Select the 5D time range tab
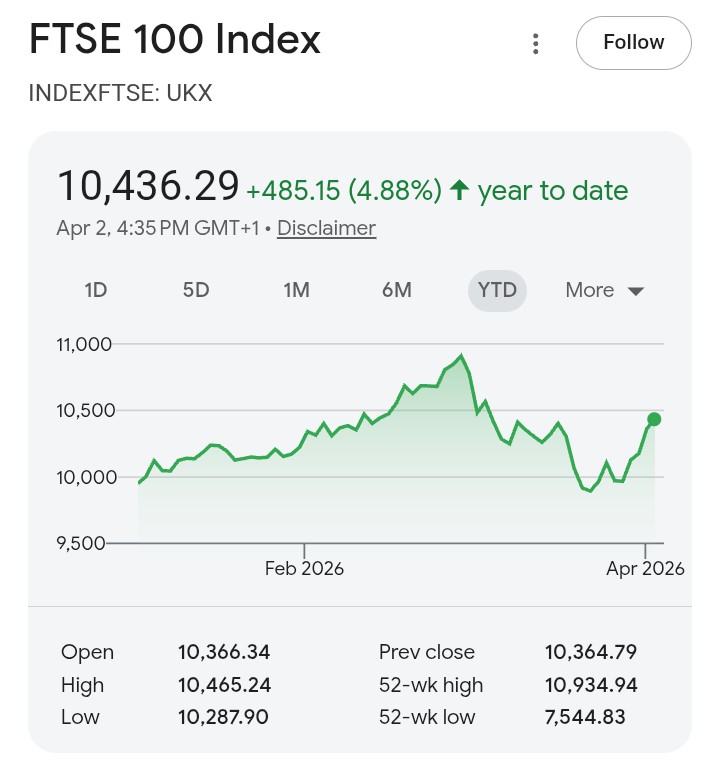This screenshot has height=778, width=720. [196, 290]
